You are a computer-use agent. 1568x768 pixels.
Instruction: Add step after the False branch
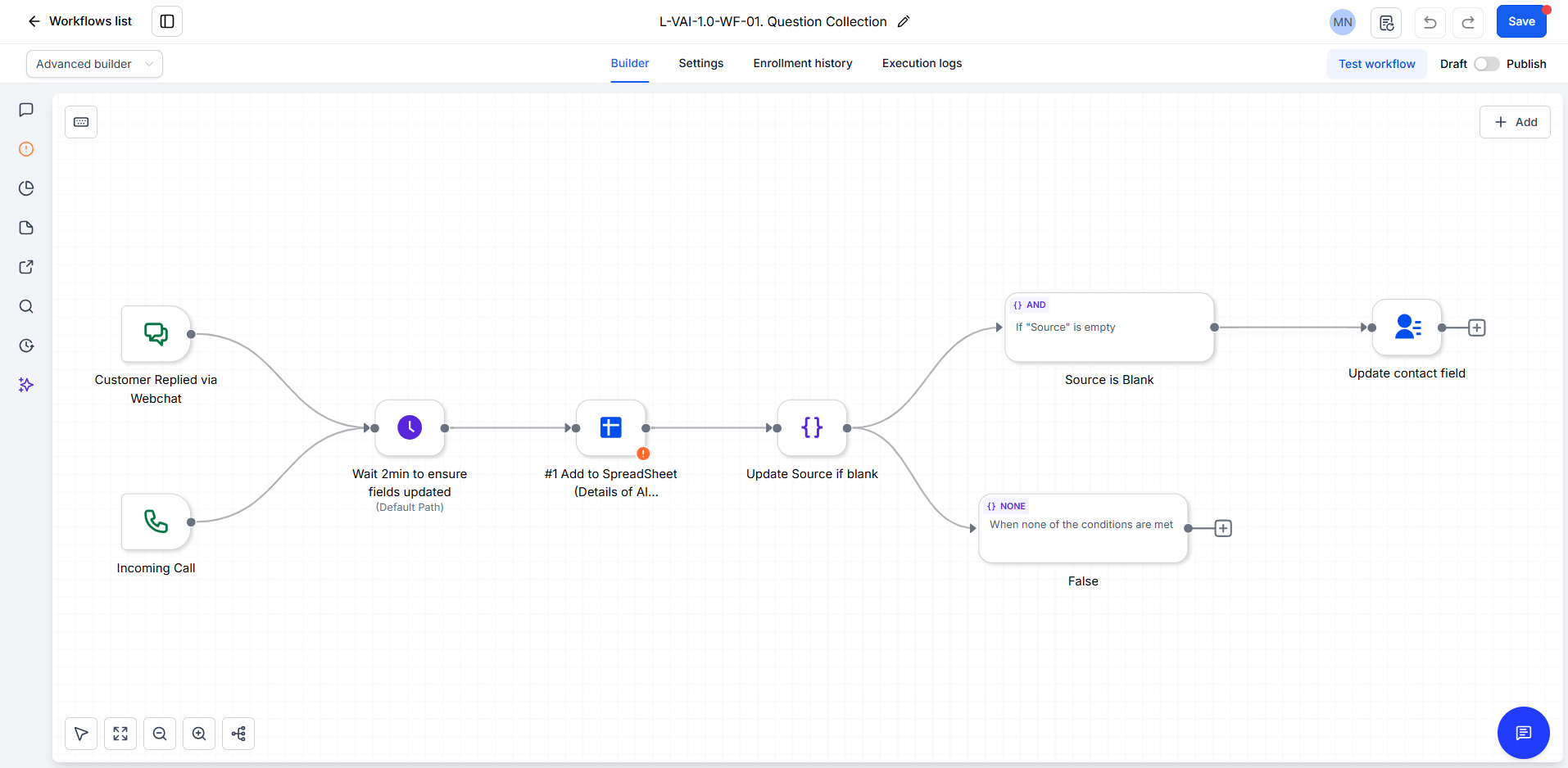click(x=1223, y=528)
